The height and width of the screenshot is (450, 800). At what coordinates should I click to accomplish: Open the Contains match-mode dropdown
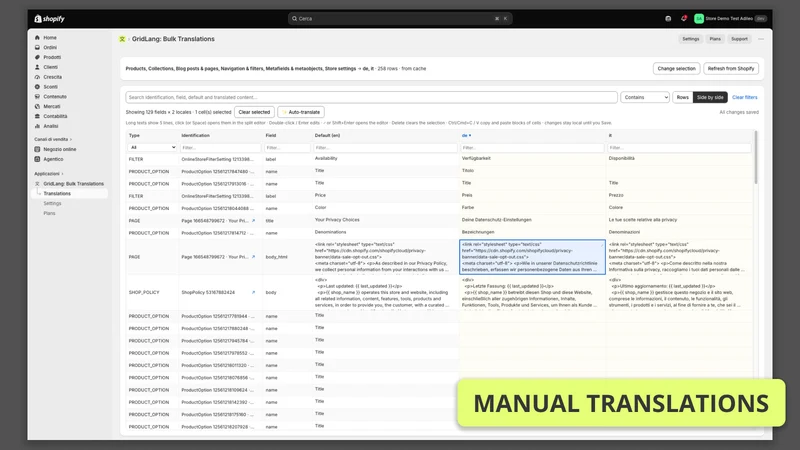click(645, 97)
